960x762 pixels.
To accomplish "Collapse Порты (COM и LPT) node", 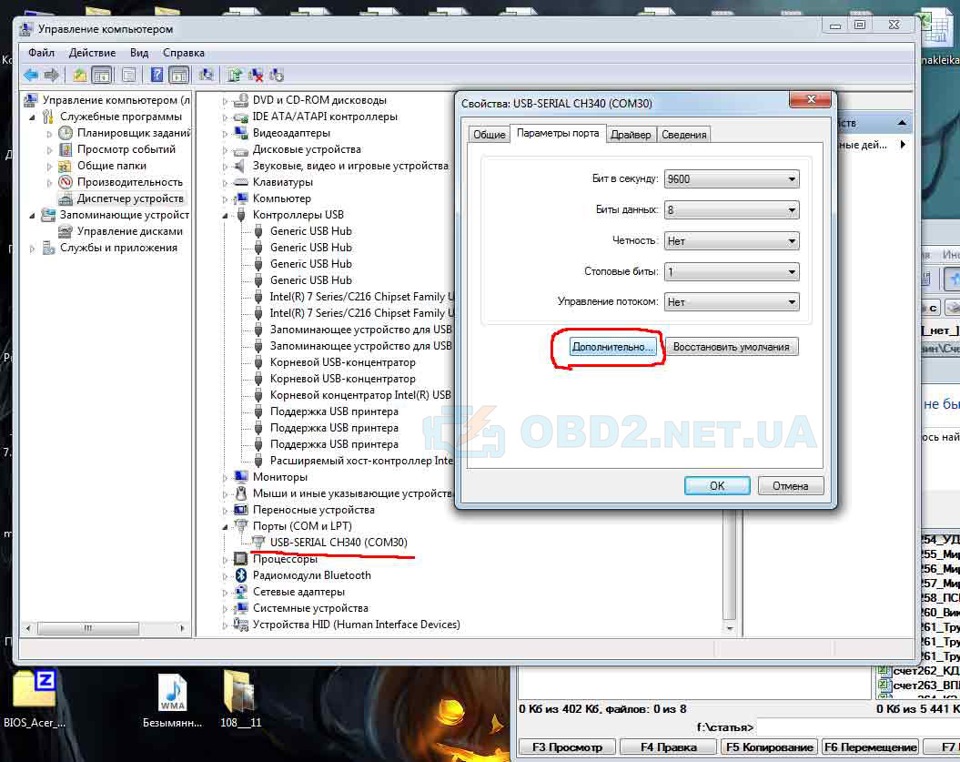I will pos(225,526).
